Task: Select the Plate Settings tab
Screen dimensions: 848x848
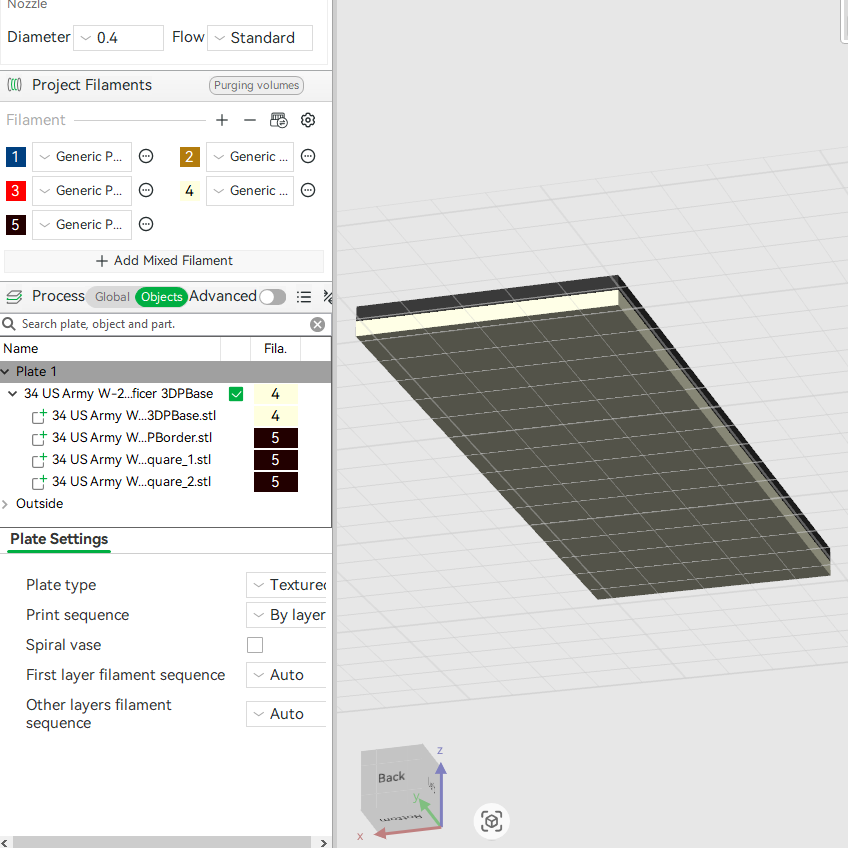Action: [59, 539]
